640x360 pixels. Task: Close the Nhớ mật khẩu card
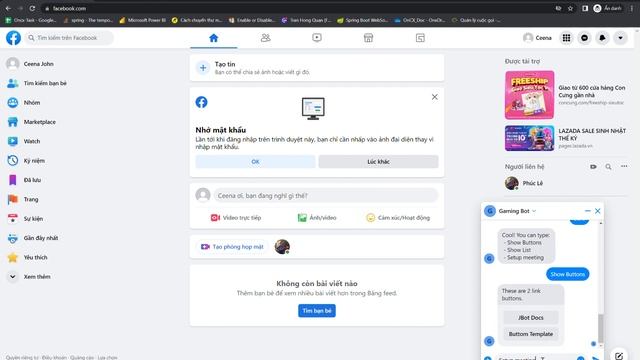tap(435, 97)
